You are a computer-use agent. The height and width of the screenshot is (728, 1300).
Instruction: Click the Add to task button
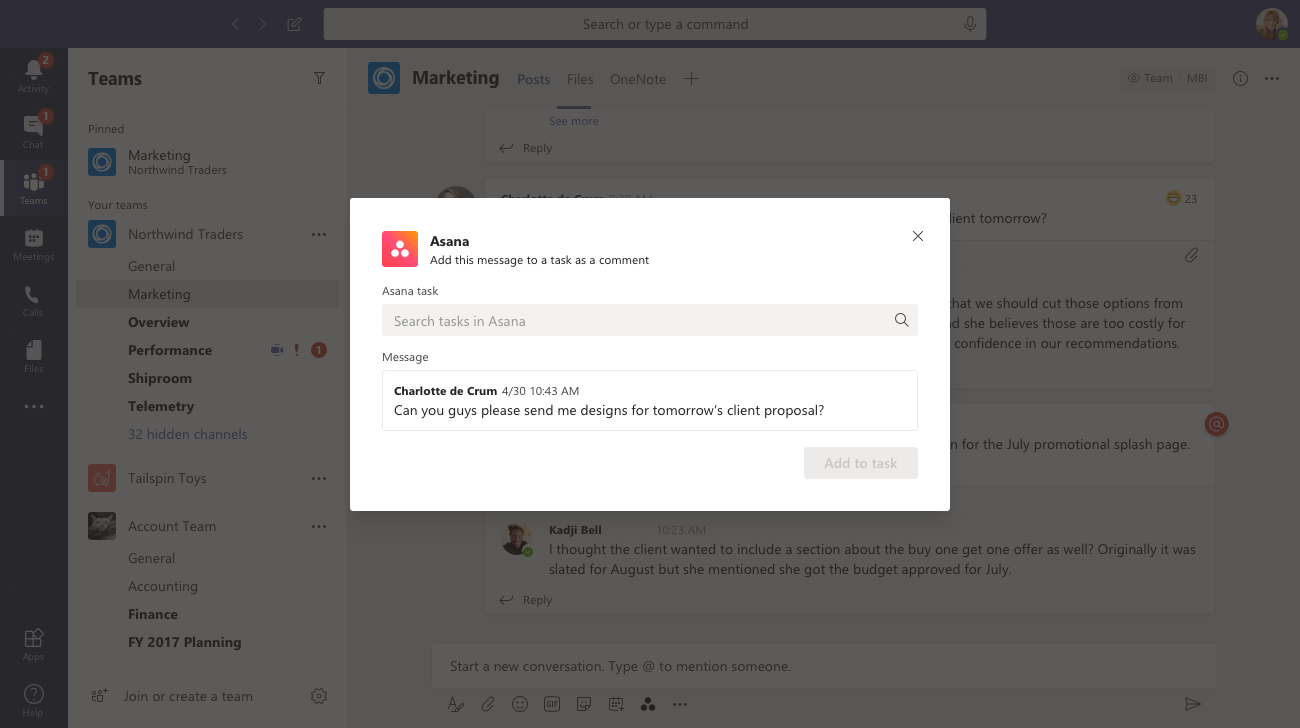tap(861, 463)
